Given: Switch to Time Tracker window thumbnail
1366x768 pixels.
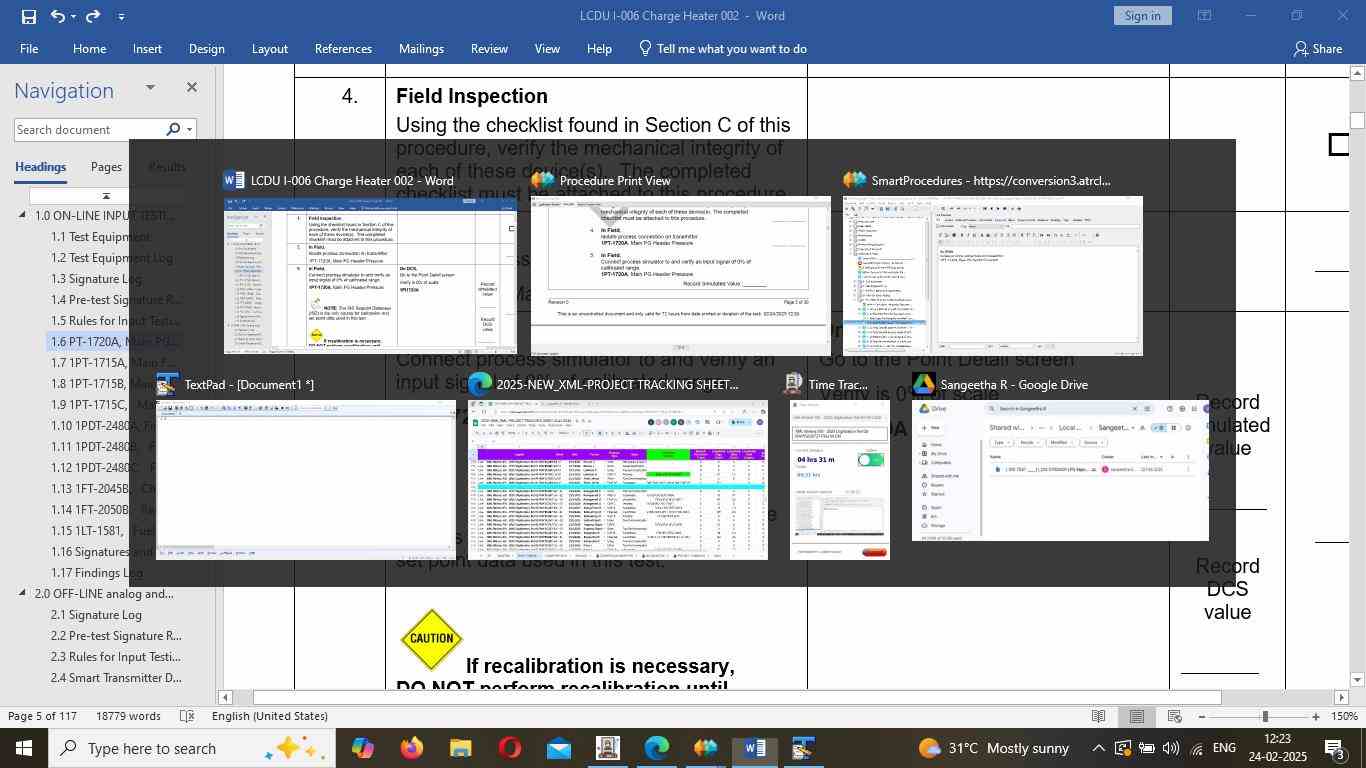Looking at the screenshot, I should (840, 480).
